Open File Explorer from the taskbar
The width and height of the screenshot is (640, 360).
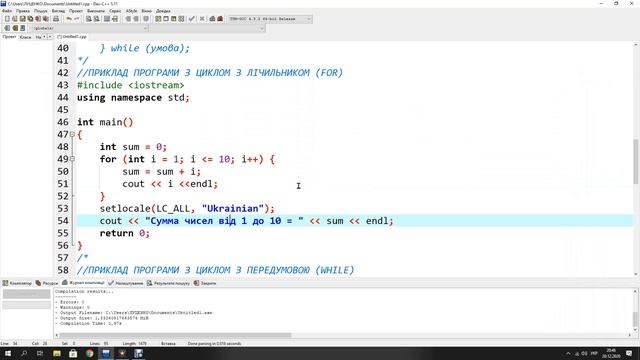tap(57, 353)
